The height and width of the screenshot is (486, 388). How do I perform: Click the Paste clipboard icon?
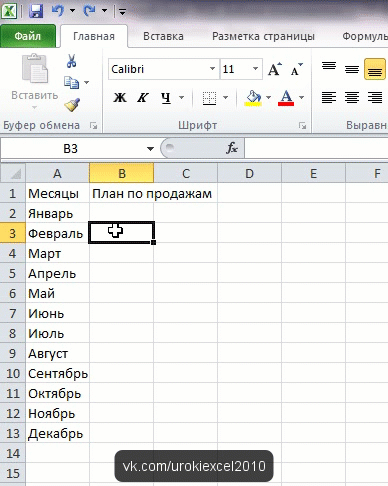35,68
